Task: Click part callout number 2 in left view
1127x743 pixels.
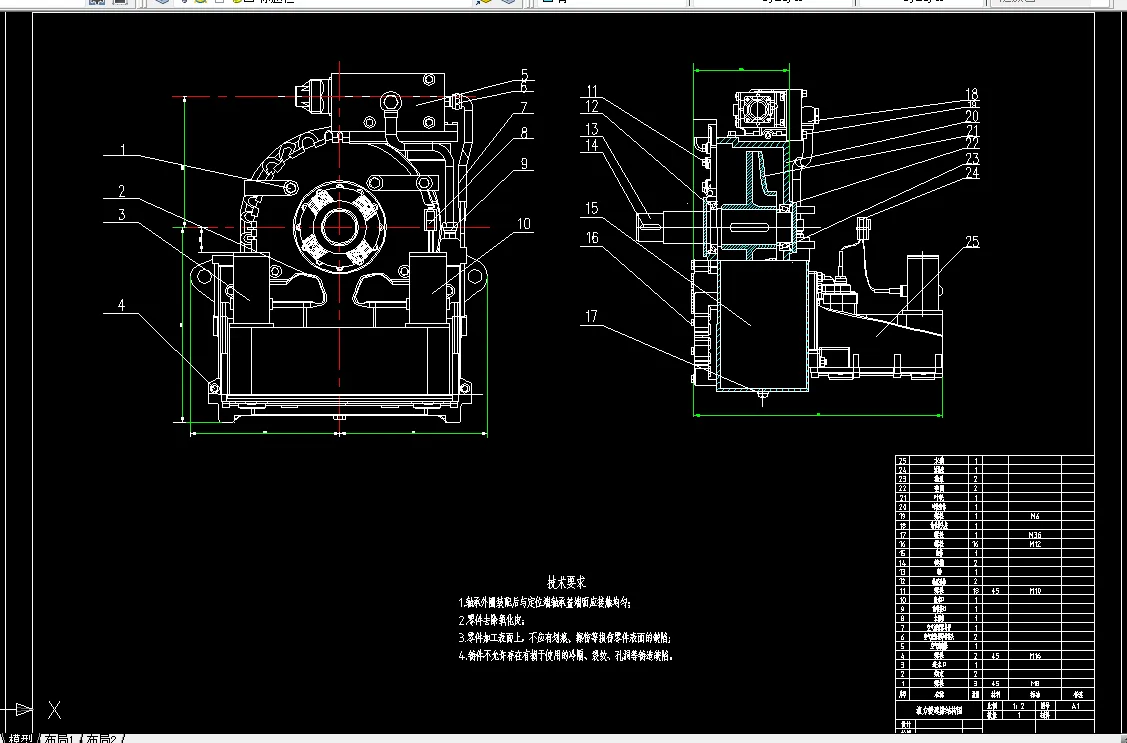Action: (x=121, y=190)
